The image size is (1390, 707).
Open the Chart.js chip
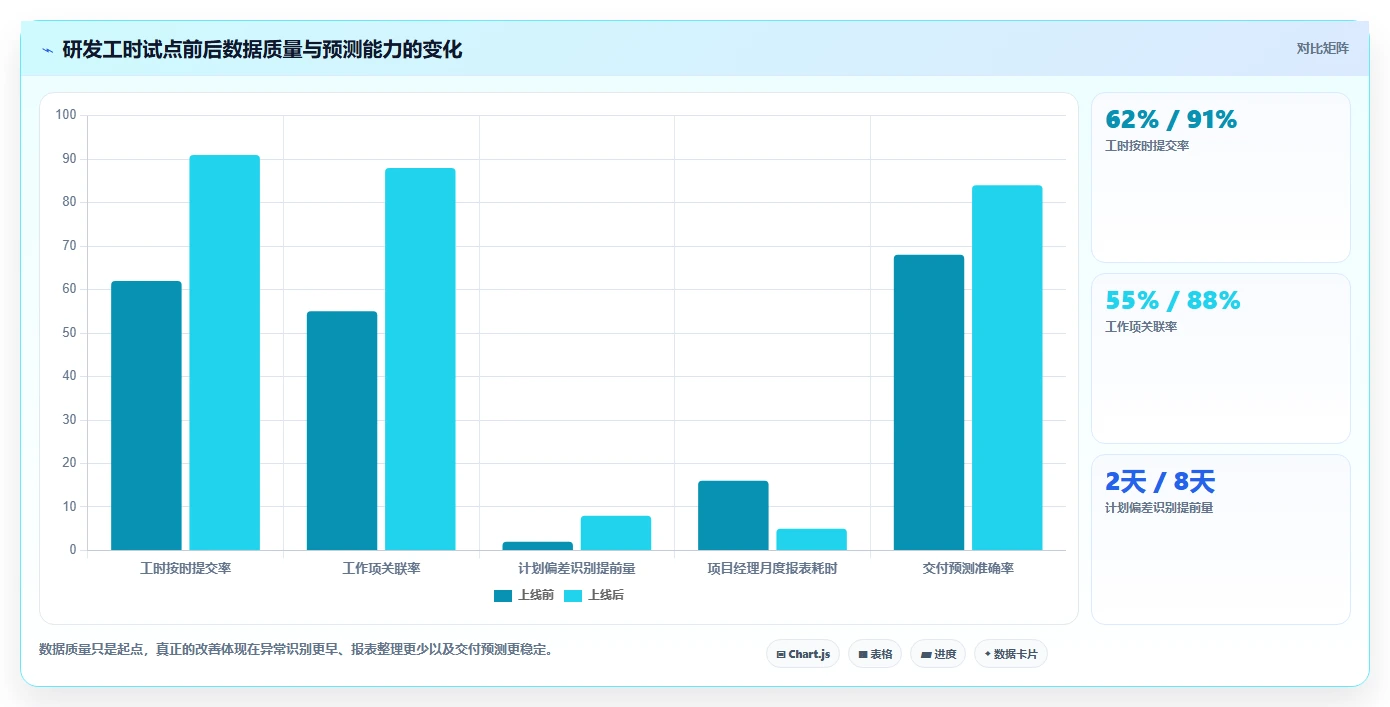pyautogui.click(x=803, y=654)
